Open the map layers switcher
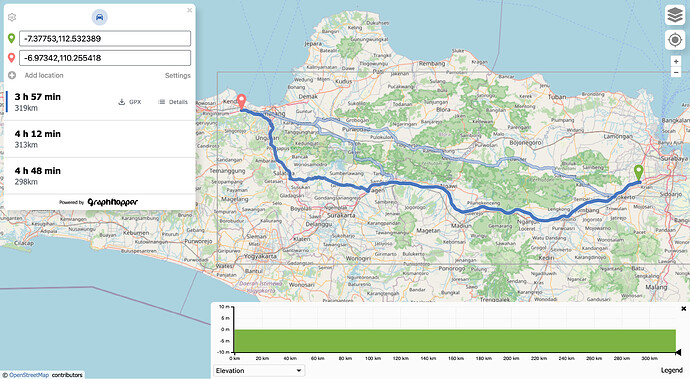 [675, 15]
